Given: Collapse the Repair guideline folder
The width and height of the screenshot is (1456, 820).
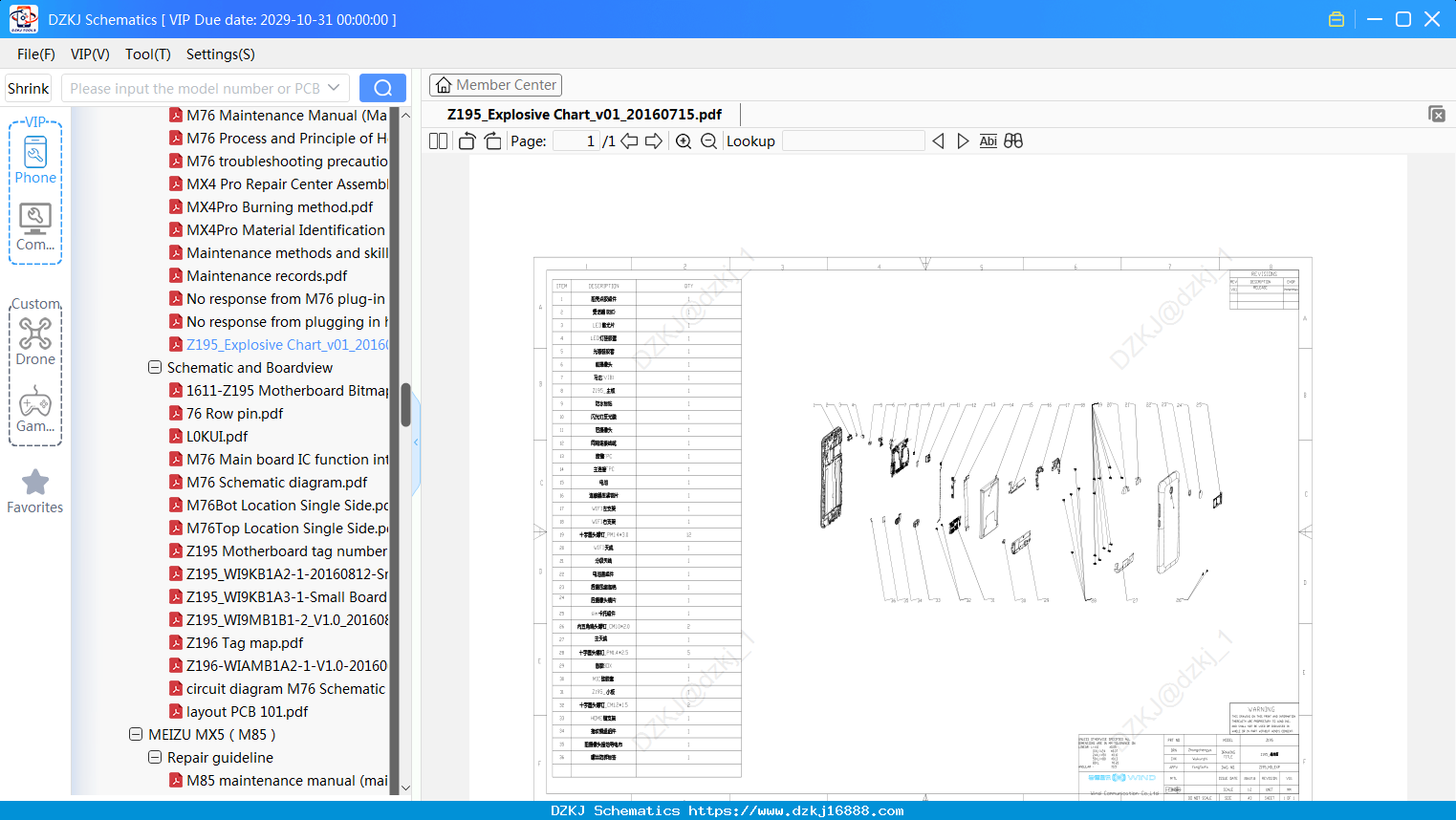Looking at the screenshot, I should [x=155, y=758].
